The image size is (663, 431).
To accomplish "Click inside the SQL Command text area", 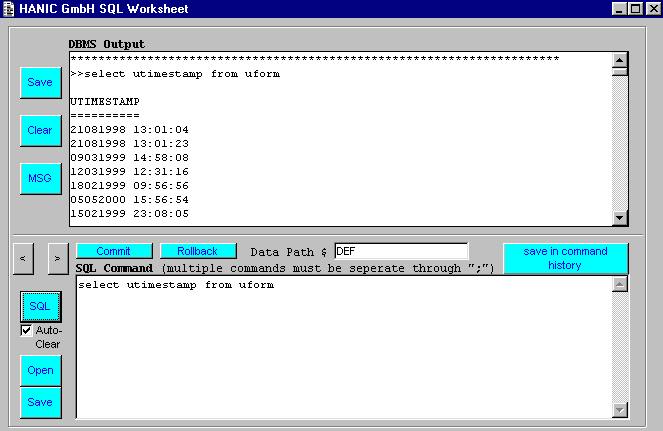I will pyautogui.click(x=344, y=347).
